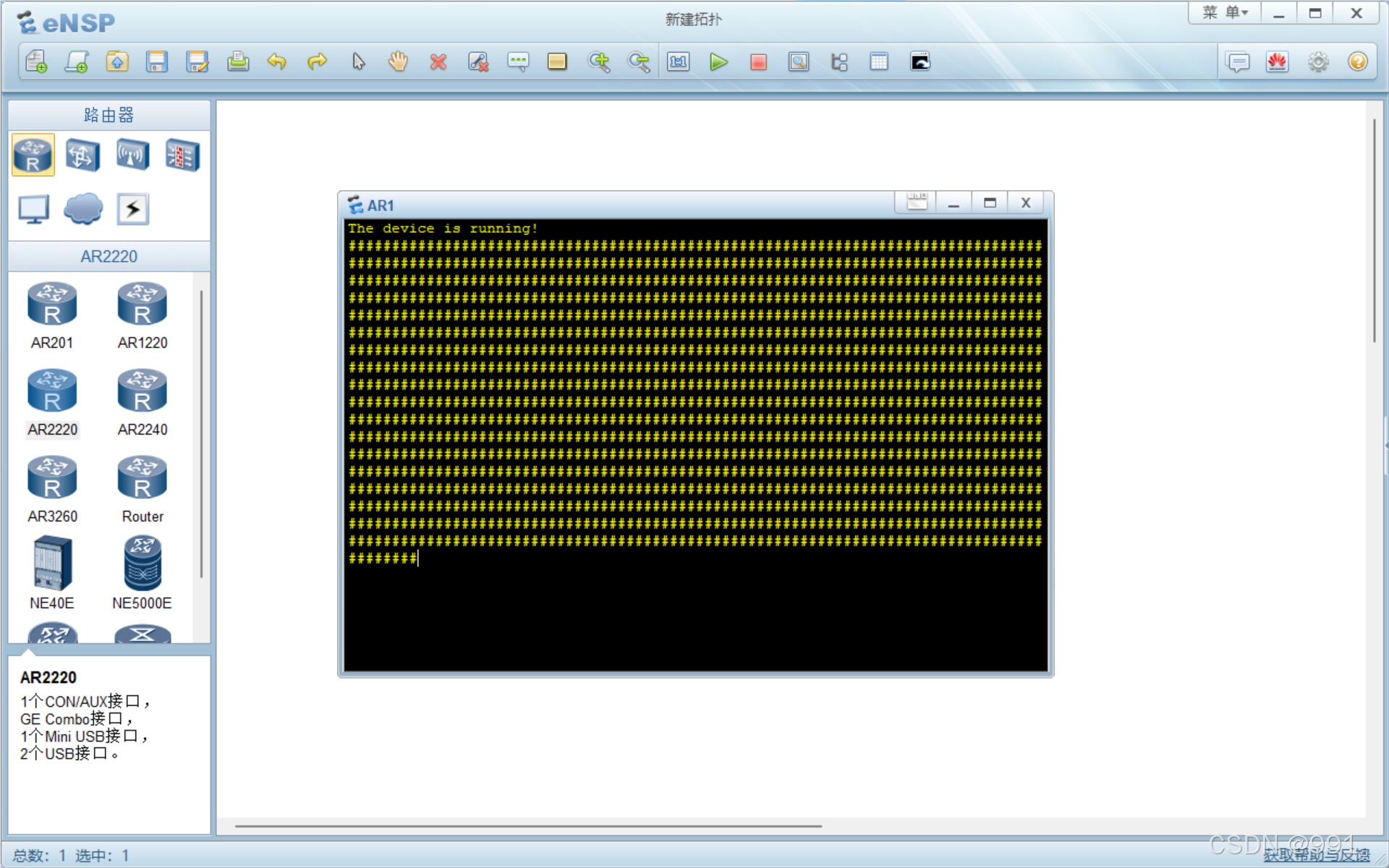Stop devices with red square button
This screenshot has width=1389, height=868.
click(x=758, y=62)
